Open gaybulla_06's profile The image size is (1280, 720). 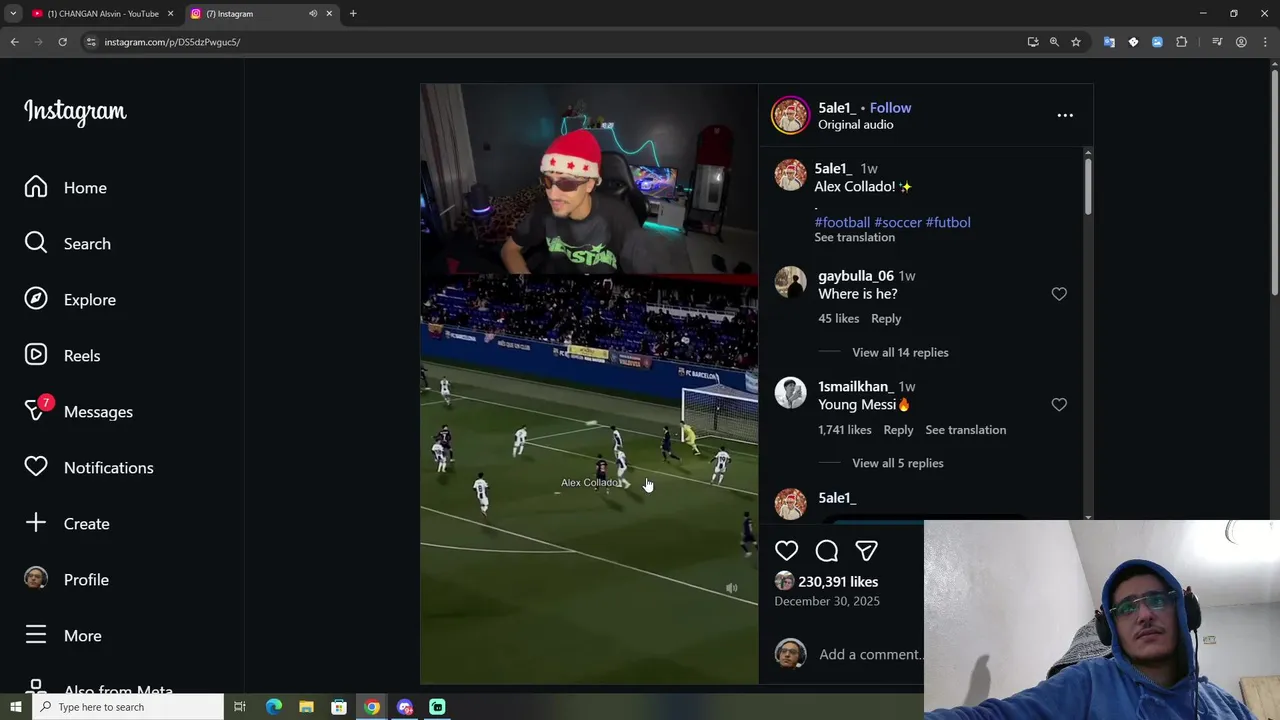coord(856,276)
